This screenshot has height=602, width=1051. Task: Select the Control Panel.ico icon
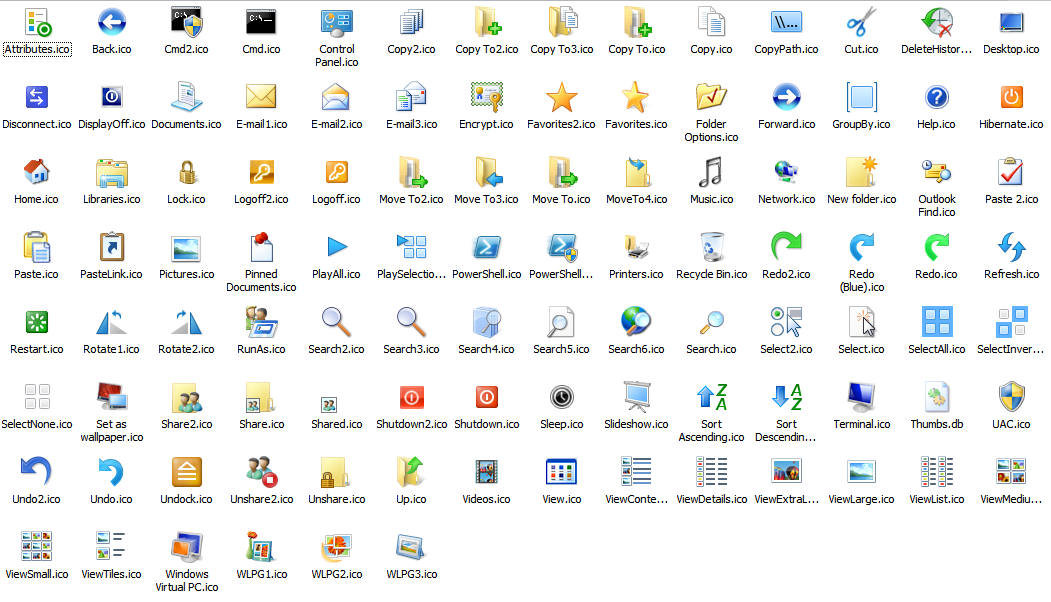(336, 22)
